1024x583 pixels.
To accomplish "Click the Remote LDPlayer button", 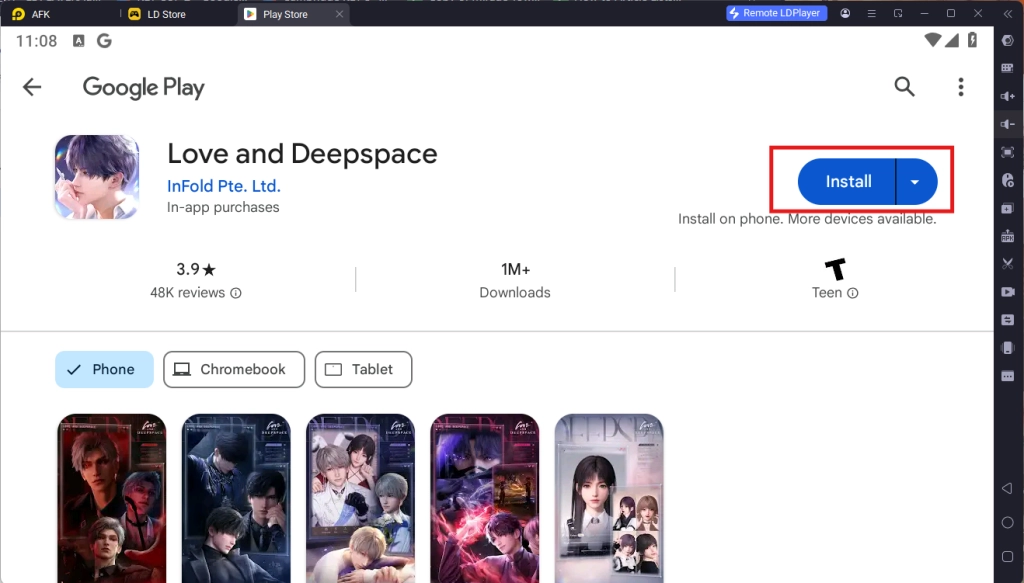I will (776, 13).
